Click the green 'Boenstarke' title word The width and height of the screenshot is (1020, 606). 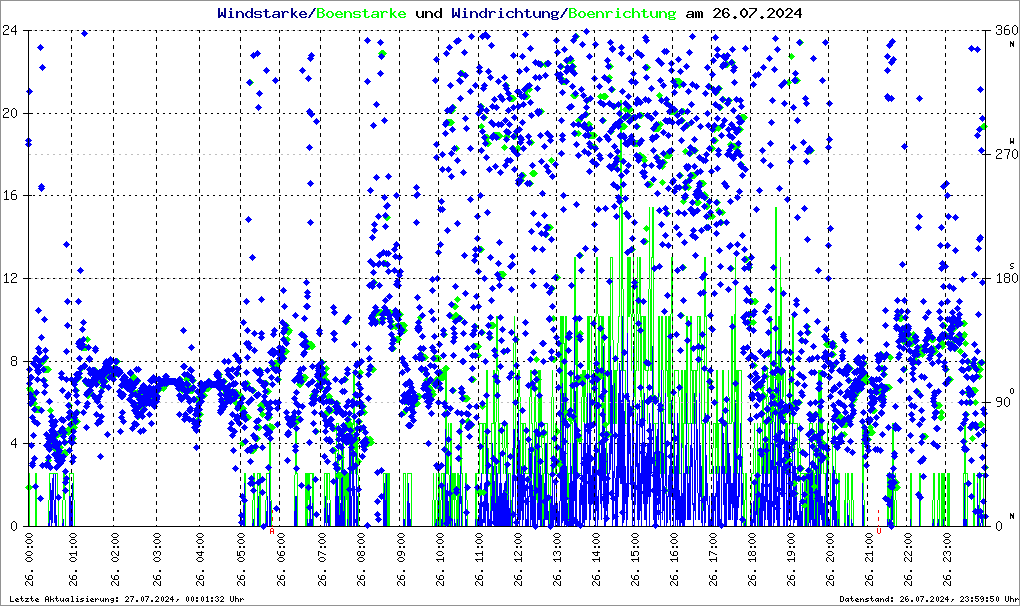point(362,13)
